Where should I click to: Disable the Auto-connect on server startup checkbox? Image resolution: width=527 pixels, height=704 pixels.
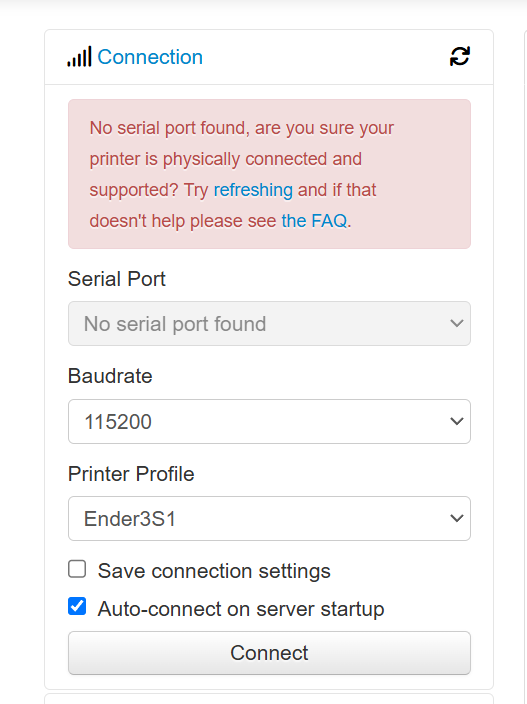click(77, 606)
